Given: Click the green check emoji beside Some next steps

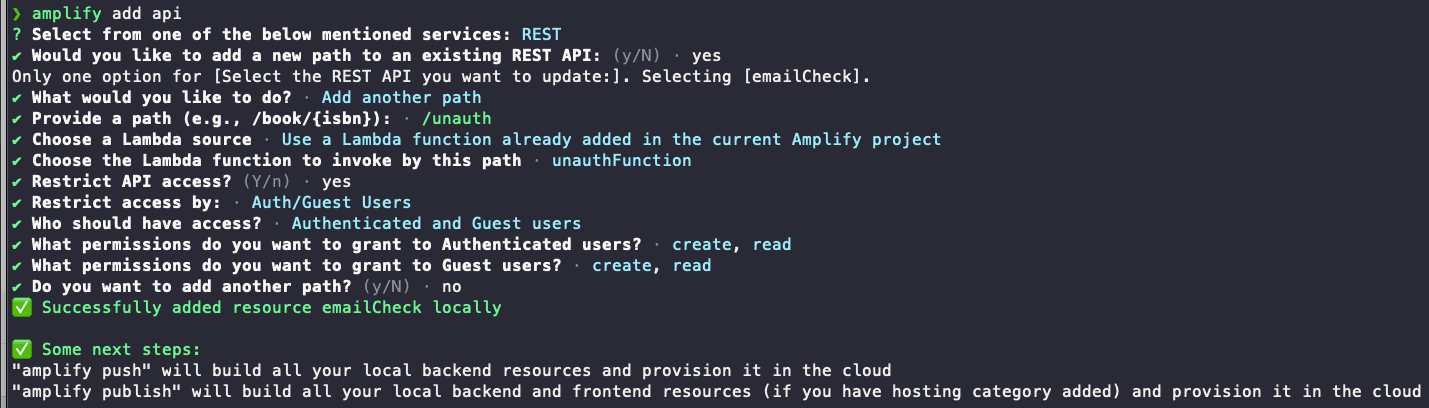Looking at the screenshot, I should point(21,349).
